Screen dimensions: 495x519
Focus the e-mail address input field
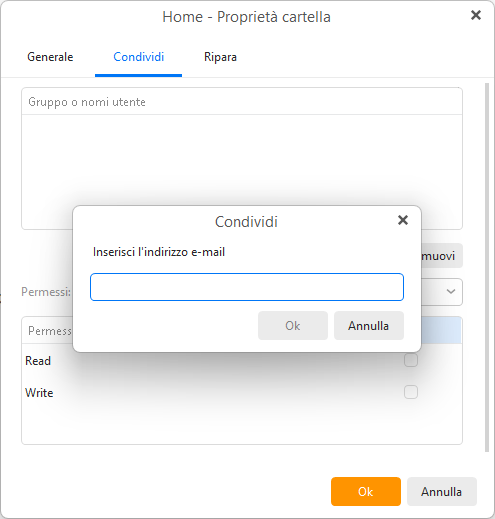[x=247, y=287]
